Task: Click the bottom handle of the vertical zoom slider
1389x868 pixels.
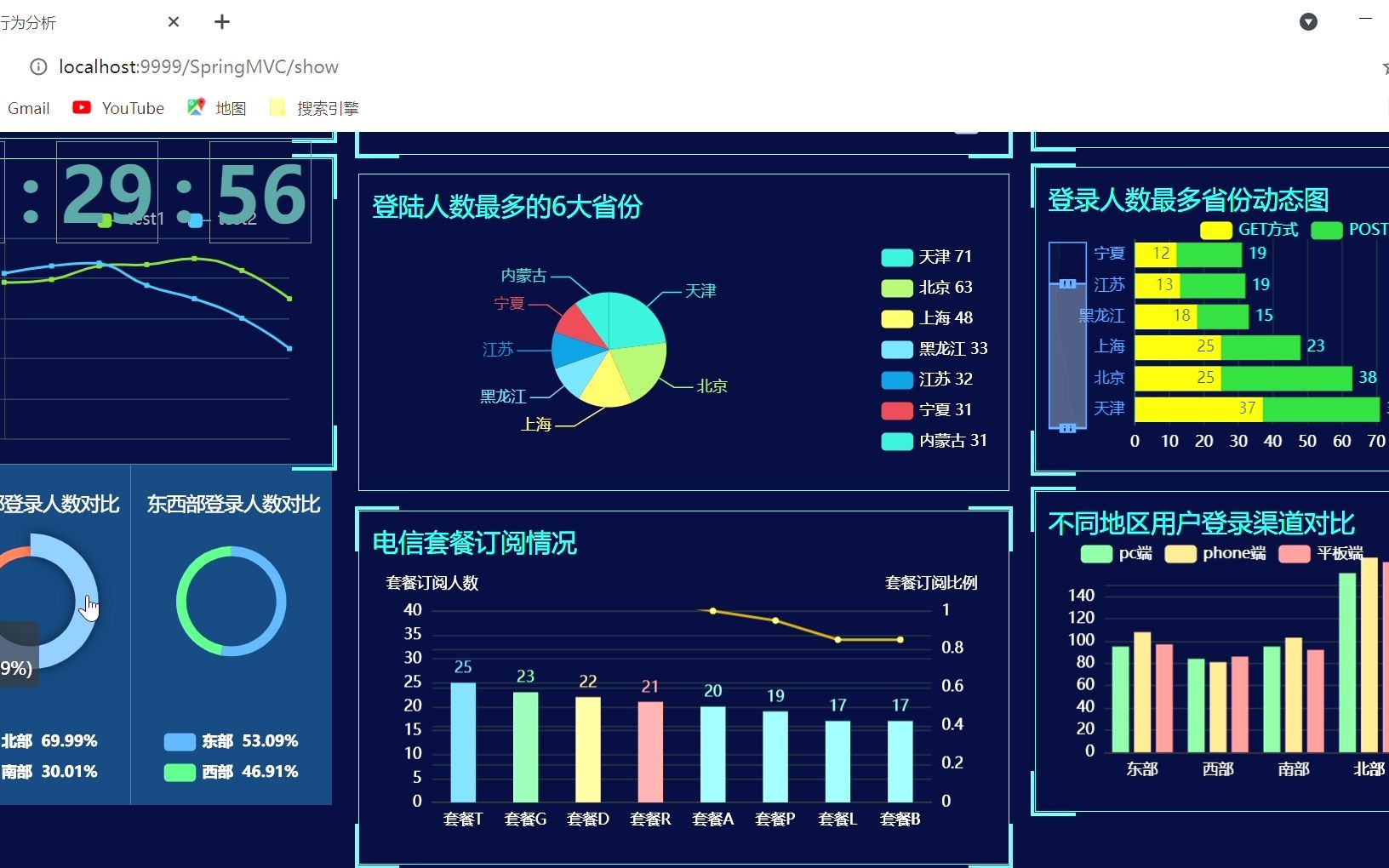Action: pyautogui.click(x=1067, y=428)
